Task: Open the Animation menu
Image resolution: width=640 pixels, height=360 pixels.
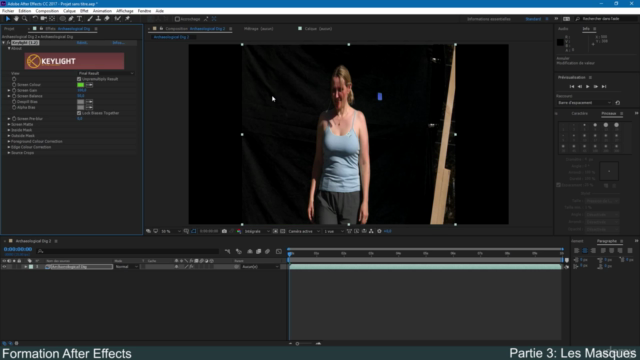Action: [102, 11]
